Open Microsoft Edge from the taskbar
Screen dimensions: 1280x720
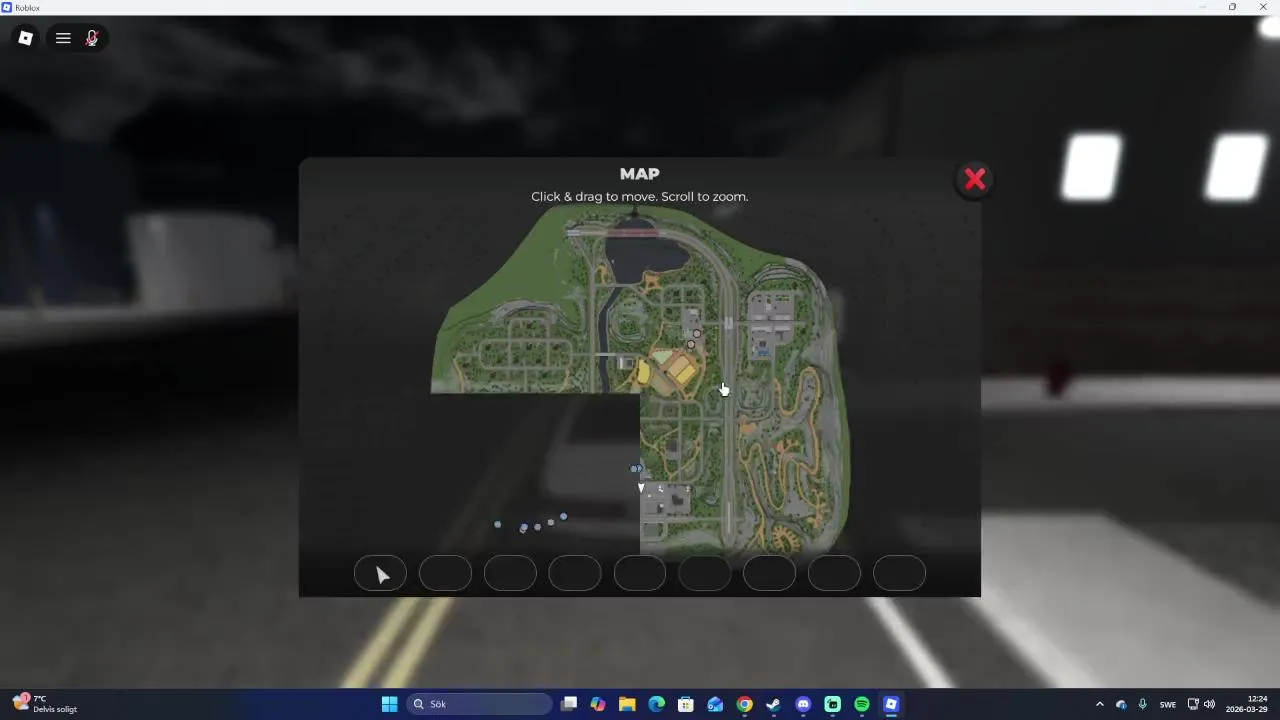click(x=656, y=704)
